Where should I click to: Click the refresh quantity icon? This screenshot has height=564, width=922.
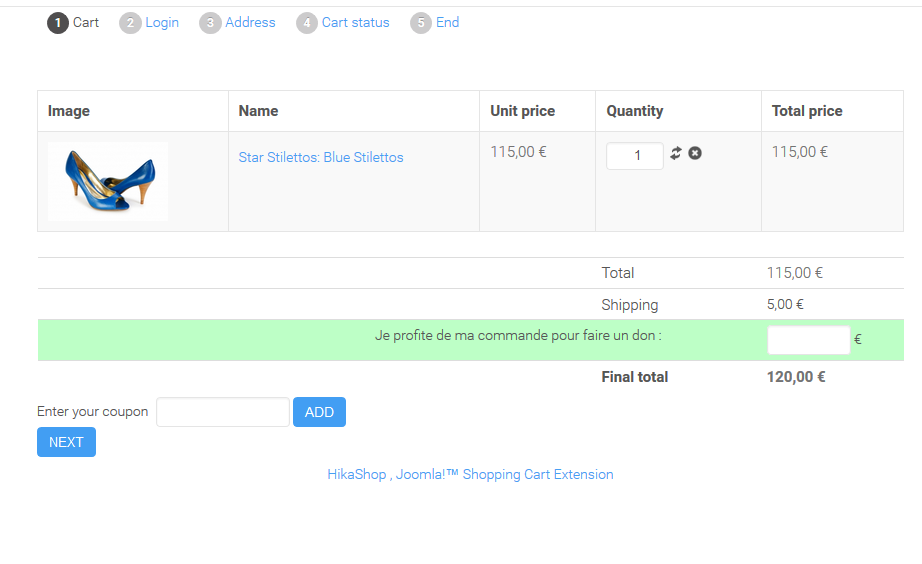point(676,153)
